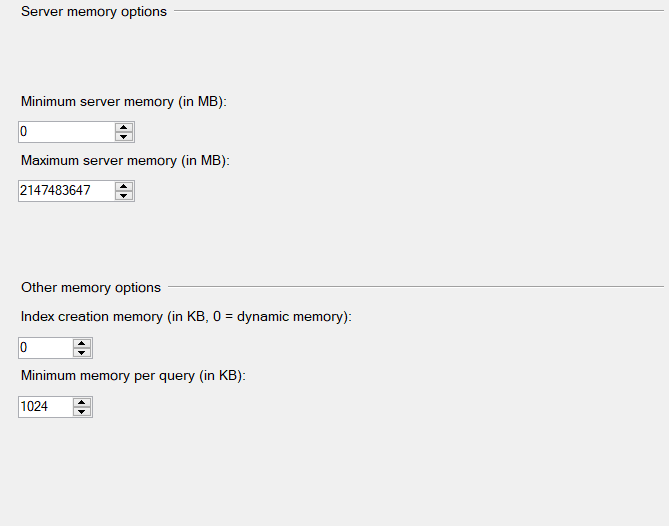Click the Minimum server memory input field
This screenshot has height=526, width=669.
pyautogui.click(x=66, y=132)
